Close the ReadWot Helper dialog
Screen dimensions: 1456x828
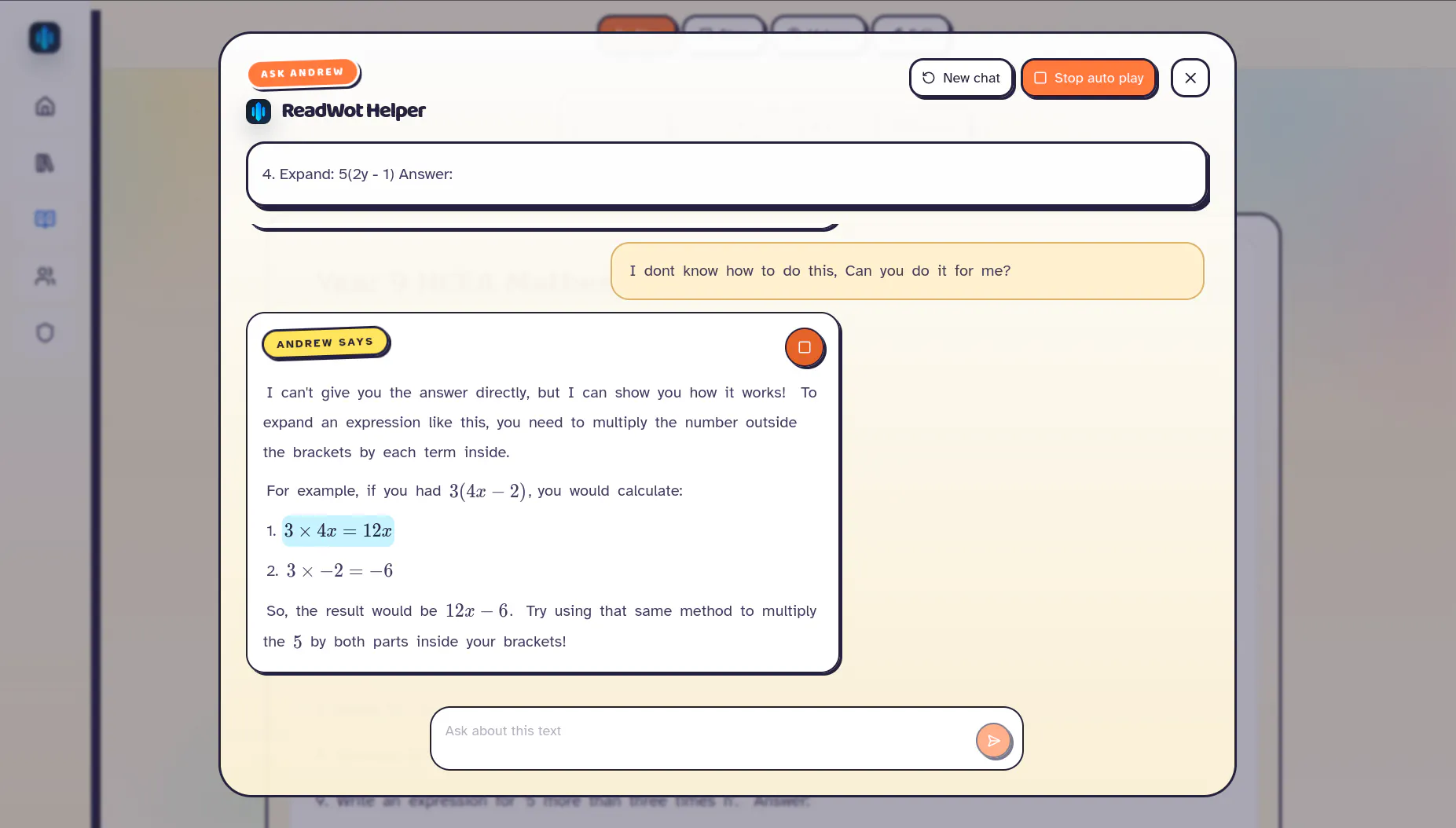point(1190,78)
